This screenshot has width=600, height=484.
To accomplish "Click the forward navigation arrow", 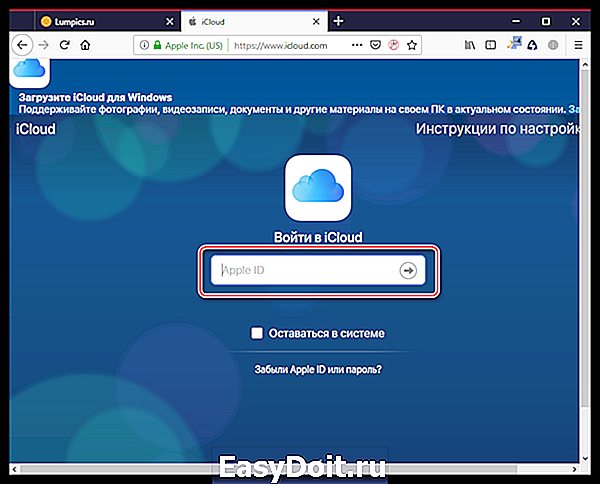I will coord(44,45).
